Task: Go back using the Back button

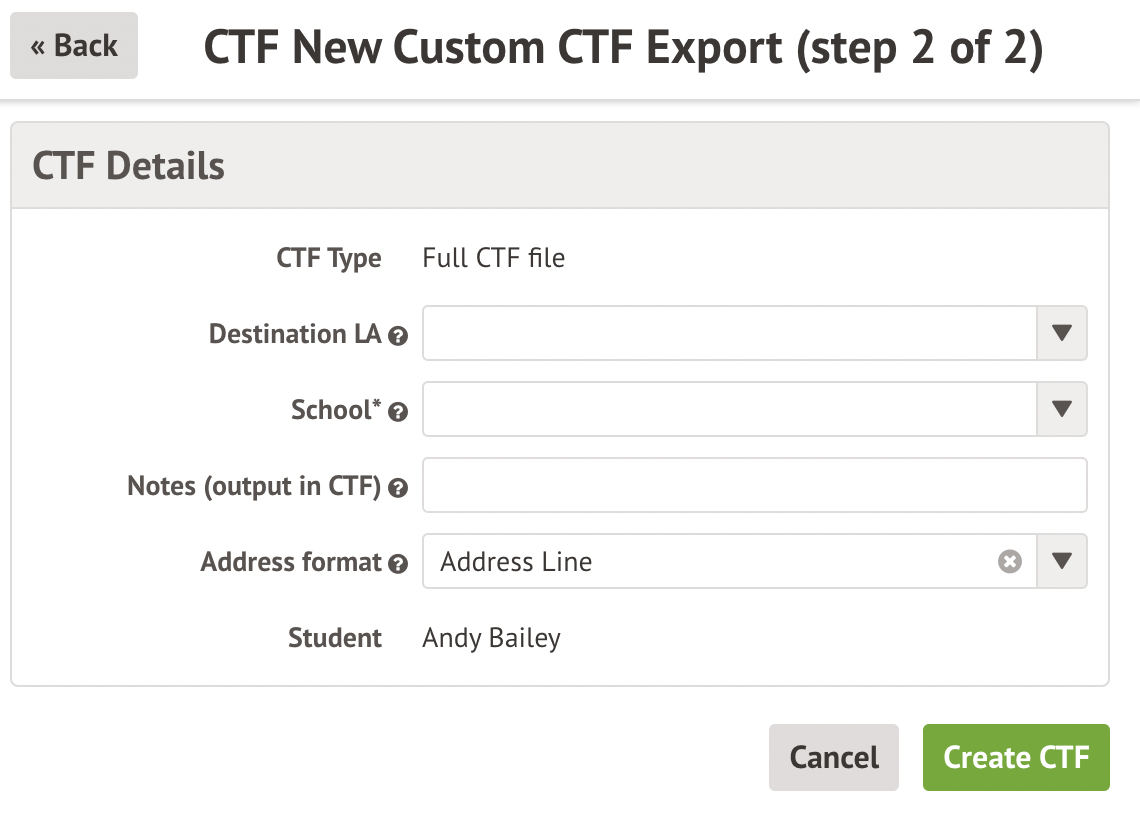Action: coord(74,46)
